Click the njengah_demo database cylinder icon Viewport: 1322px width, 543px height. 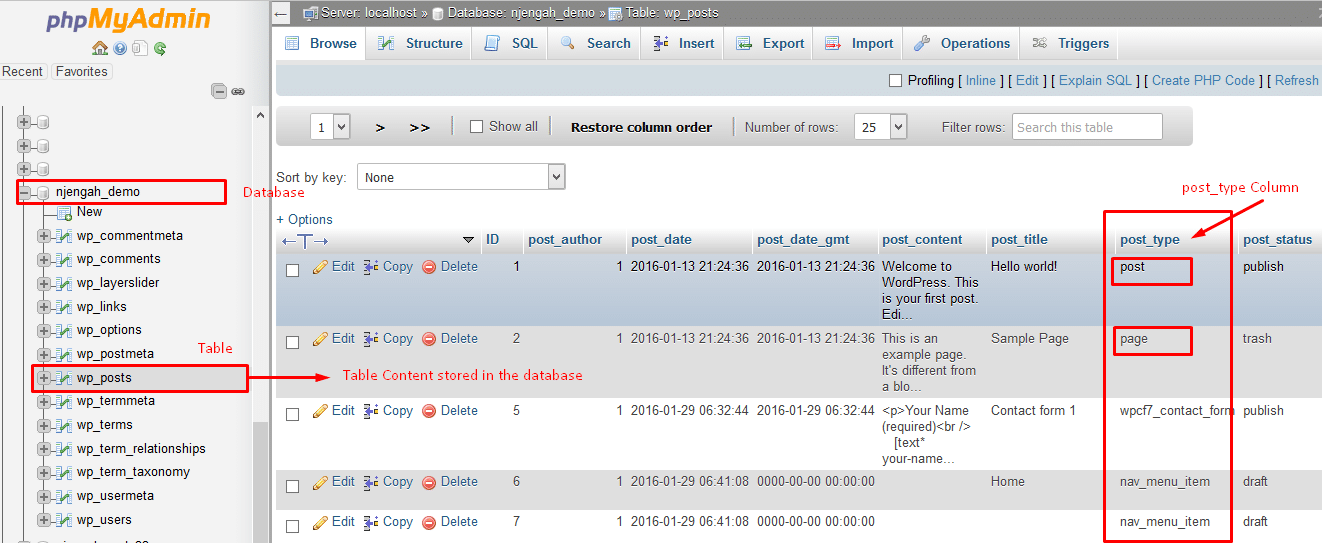(43, 192)
